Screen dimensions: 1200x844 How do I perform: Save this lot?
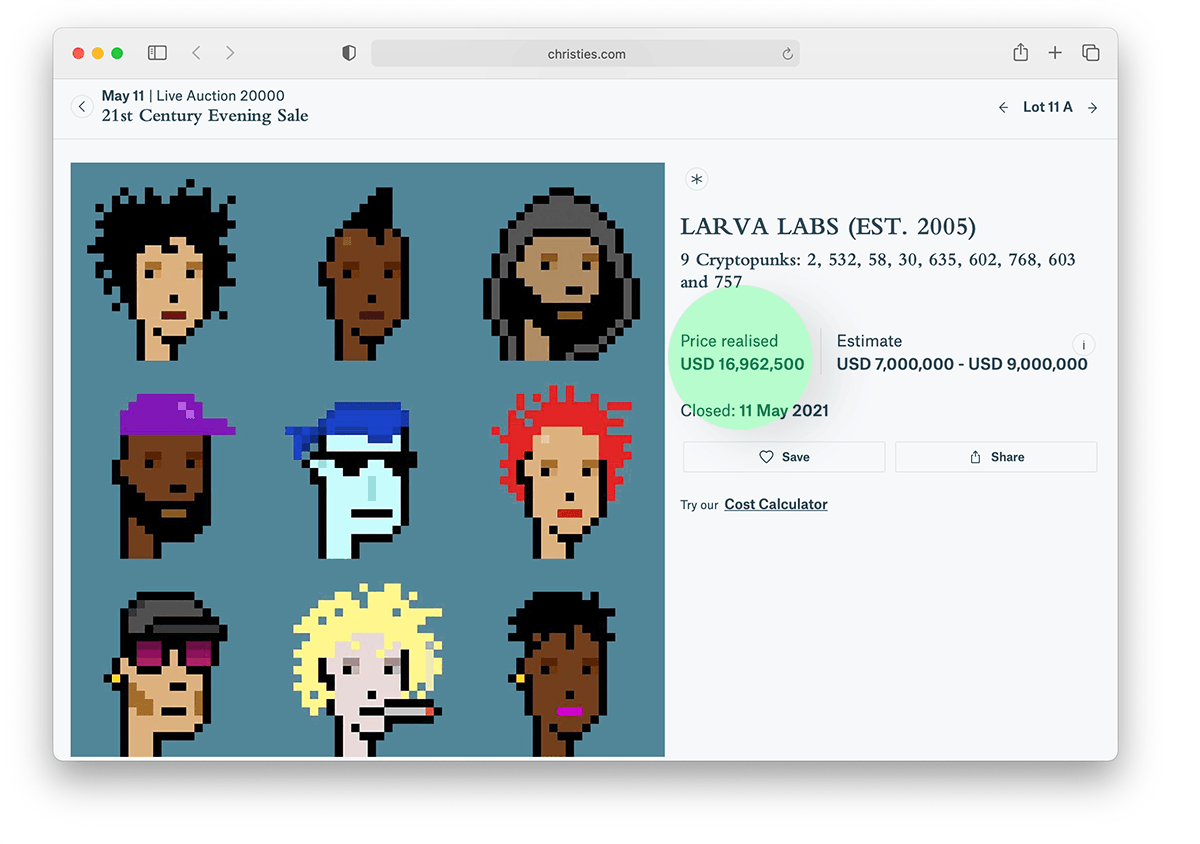(784, 457)
